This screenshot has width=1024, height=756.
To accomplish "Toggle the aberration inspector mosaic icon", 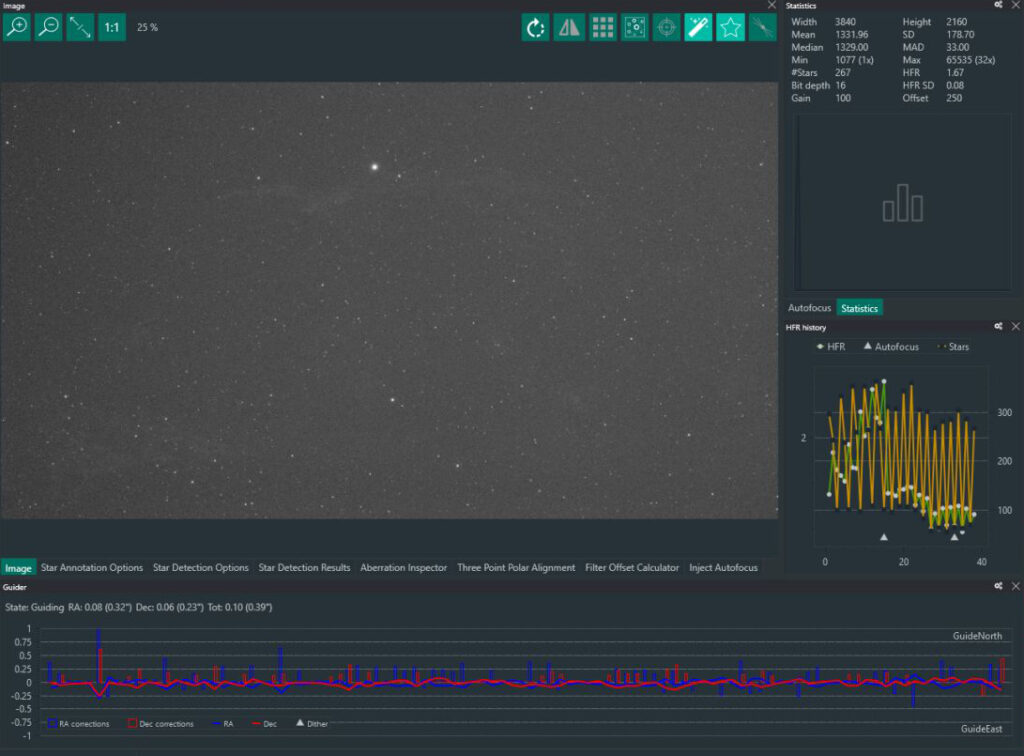I will click(x=635, y=27).
